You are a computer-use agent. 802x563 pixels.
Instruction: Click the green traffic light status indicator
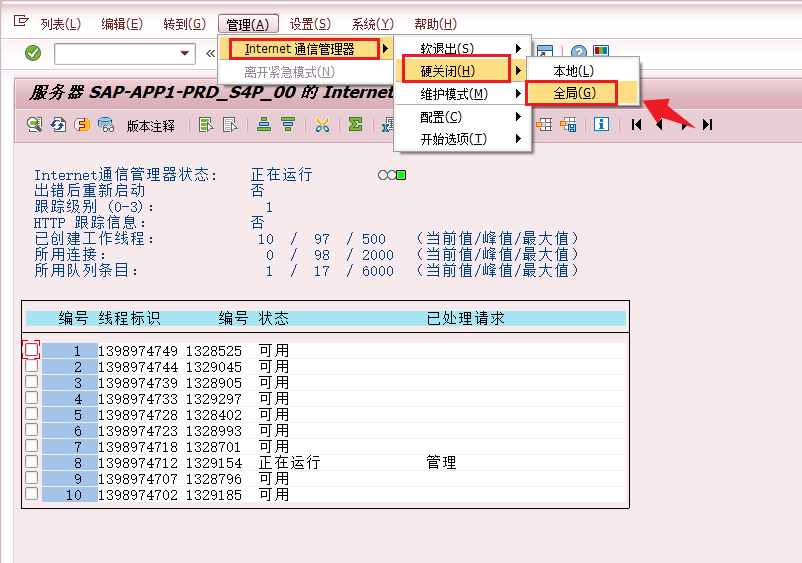401,175
